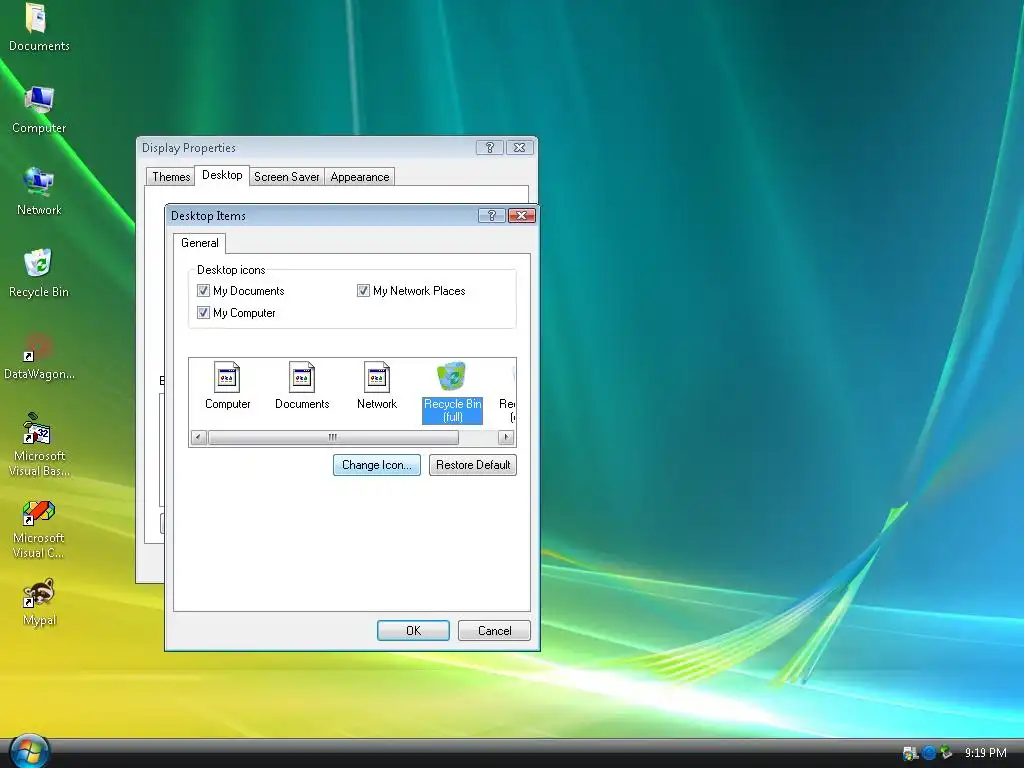Close the Desktop Items dialog with the red X
The image size is (1024, 768).
click(x=522, y=216)
